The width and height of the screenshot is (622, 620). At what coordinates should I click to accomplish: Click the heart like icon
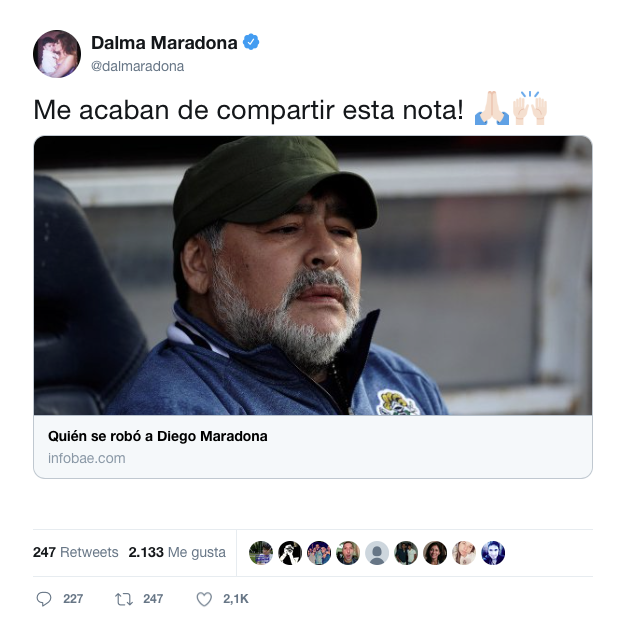pyautogui.click(x=204, y=599)
